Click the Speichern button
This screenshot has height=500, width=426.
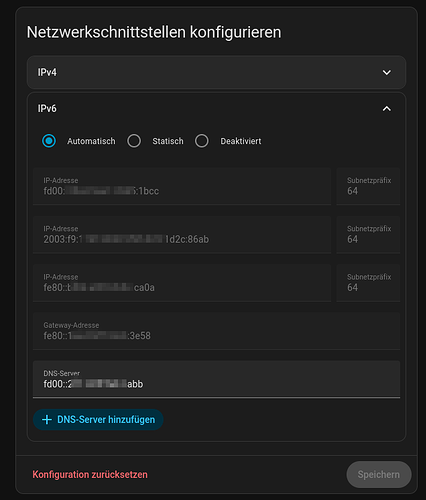pos(379,474)
